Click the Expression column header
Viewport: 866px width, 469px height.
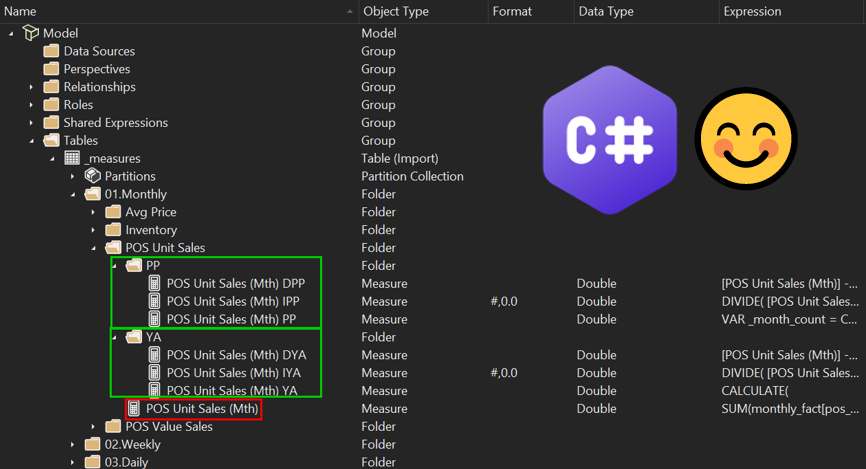(792, 11)
